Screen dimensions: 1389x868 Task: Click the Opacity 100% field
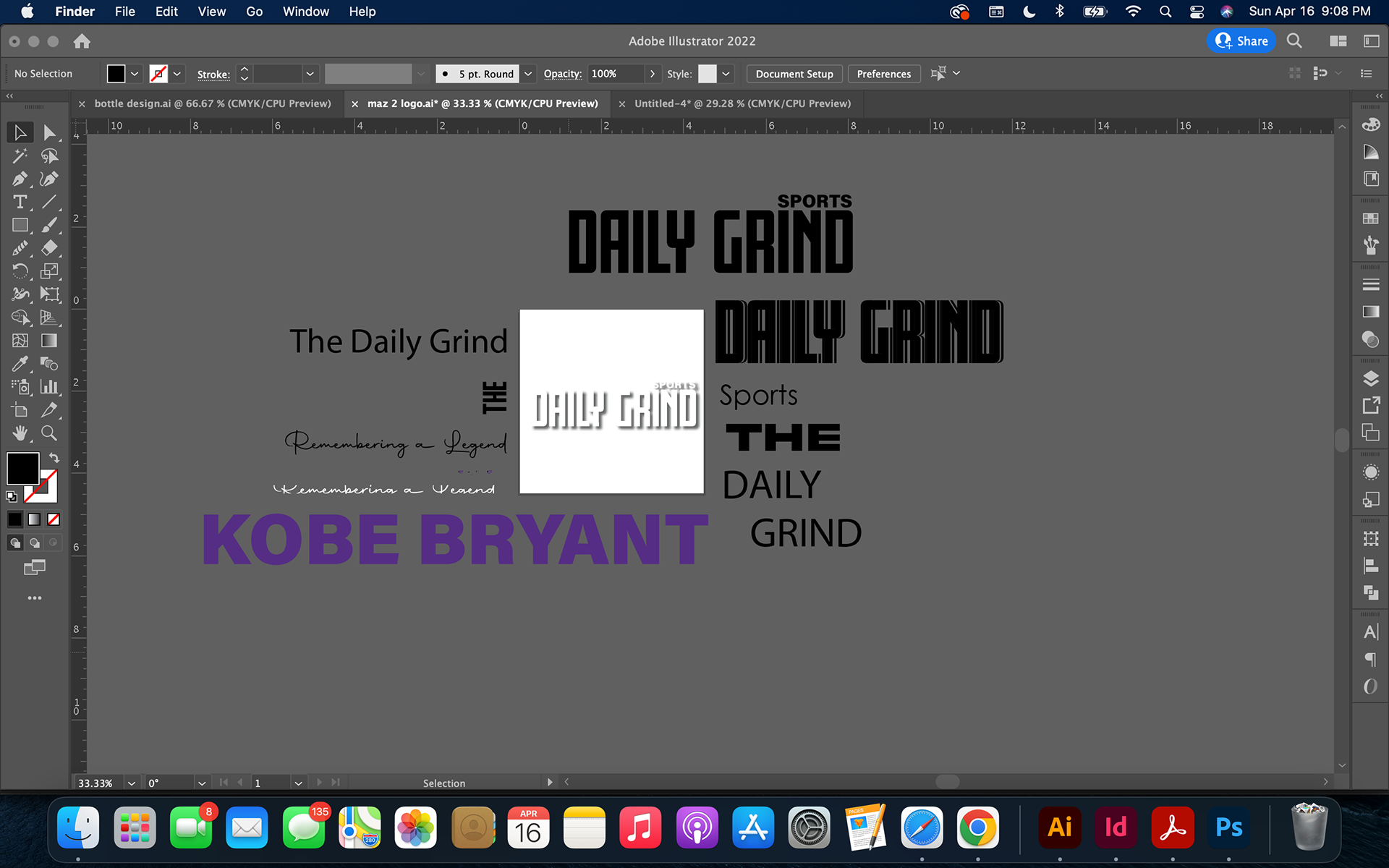(x=615, y=74)
